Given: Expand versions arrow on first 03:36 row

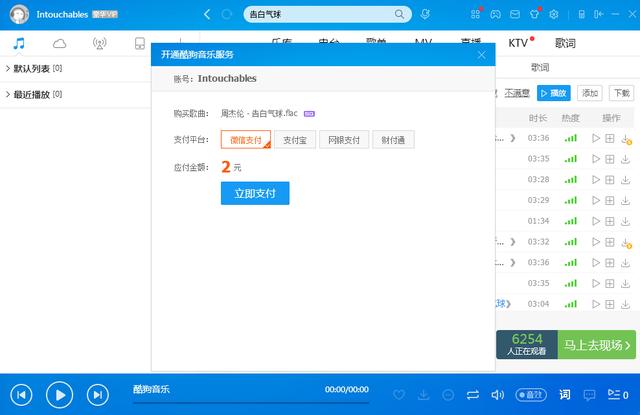Looking at the screenshot, I should (513, 138).
